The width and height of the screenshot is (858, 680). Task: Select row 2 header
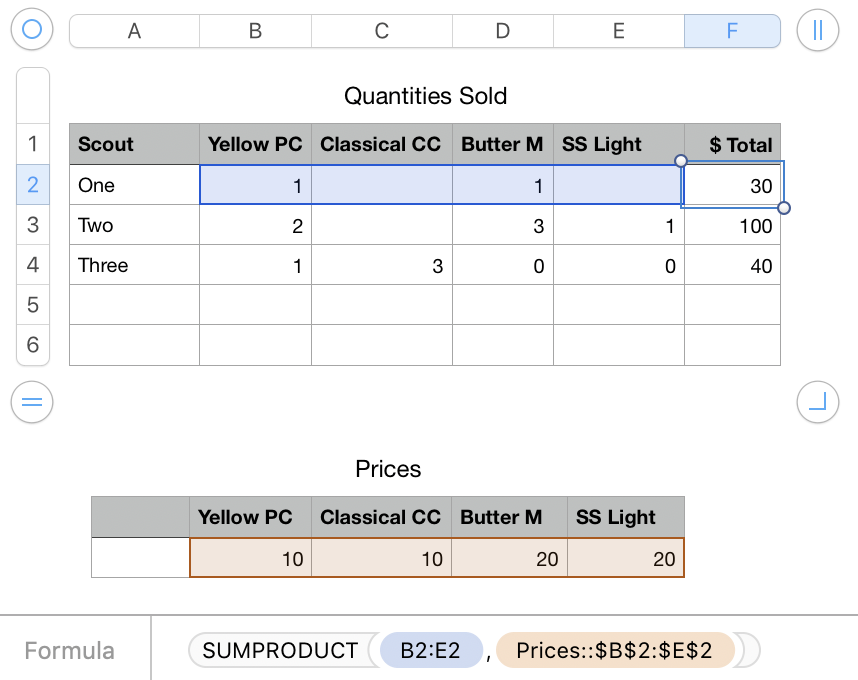(33, 185)
